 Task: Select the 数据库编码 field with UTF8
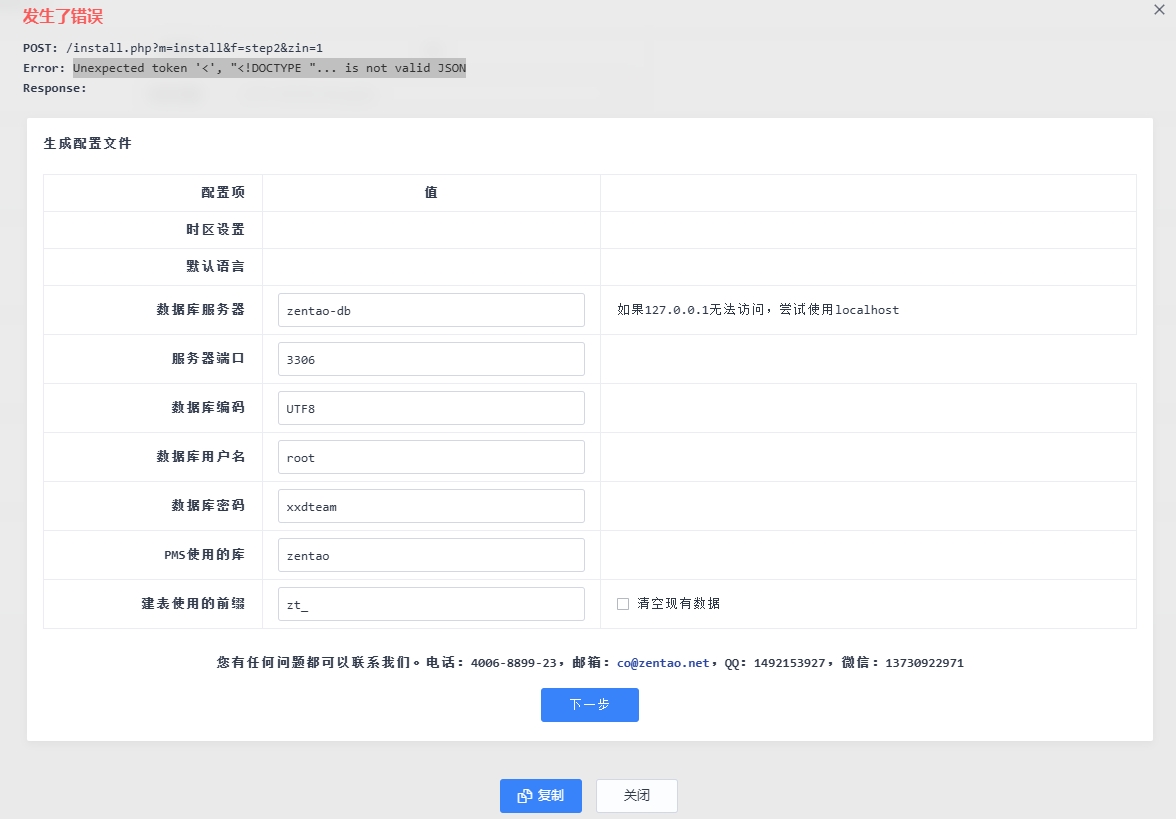click(x=431, y=408)
